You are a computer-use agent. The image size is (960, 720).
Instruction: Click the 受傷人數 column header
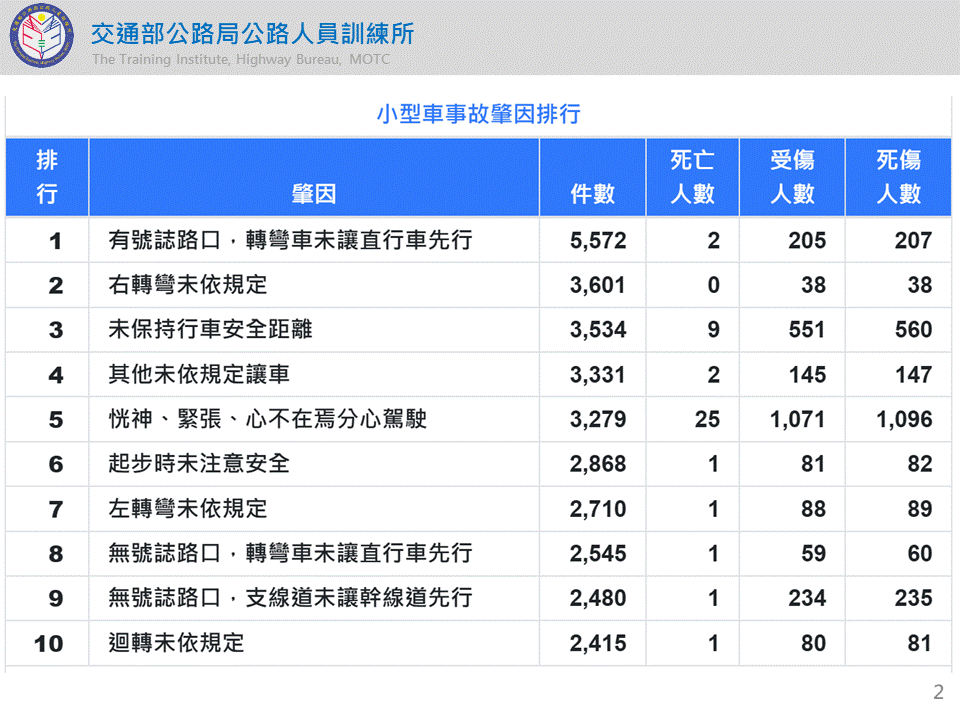coord(792,177)
